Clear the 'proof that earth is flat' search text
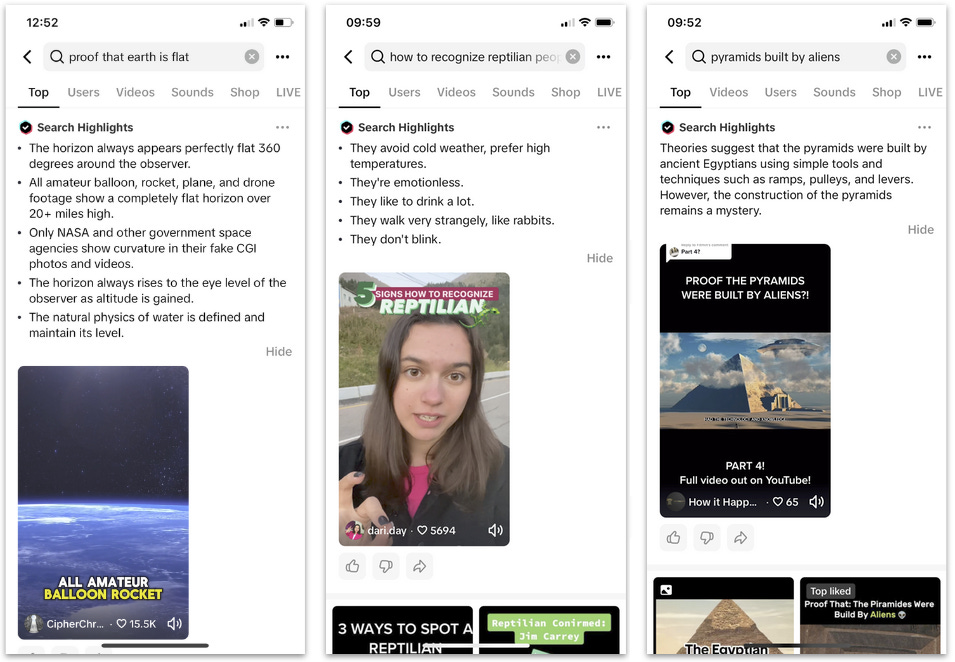This screenshot has width=955, height=662. [x=252, y=57]
